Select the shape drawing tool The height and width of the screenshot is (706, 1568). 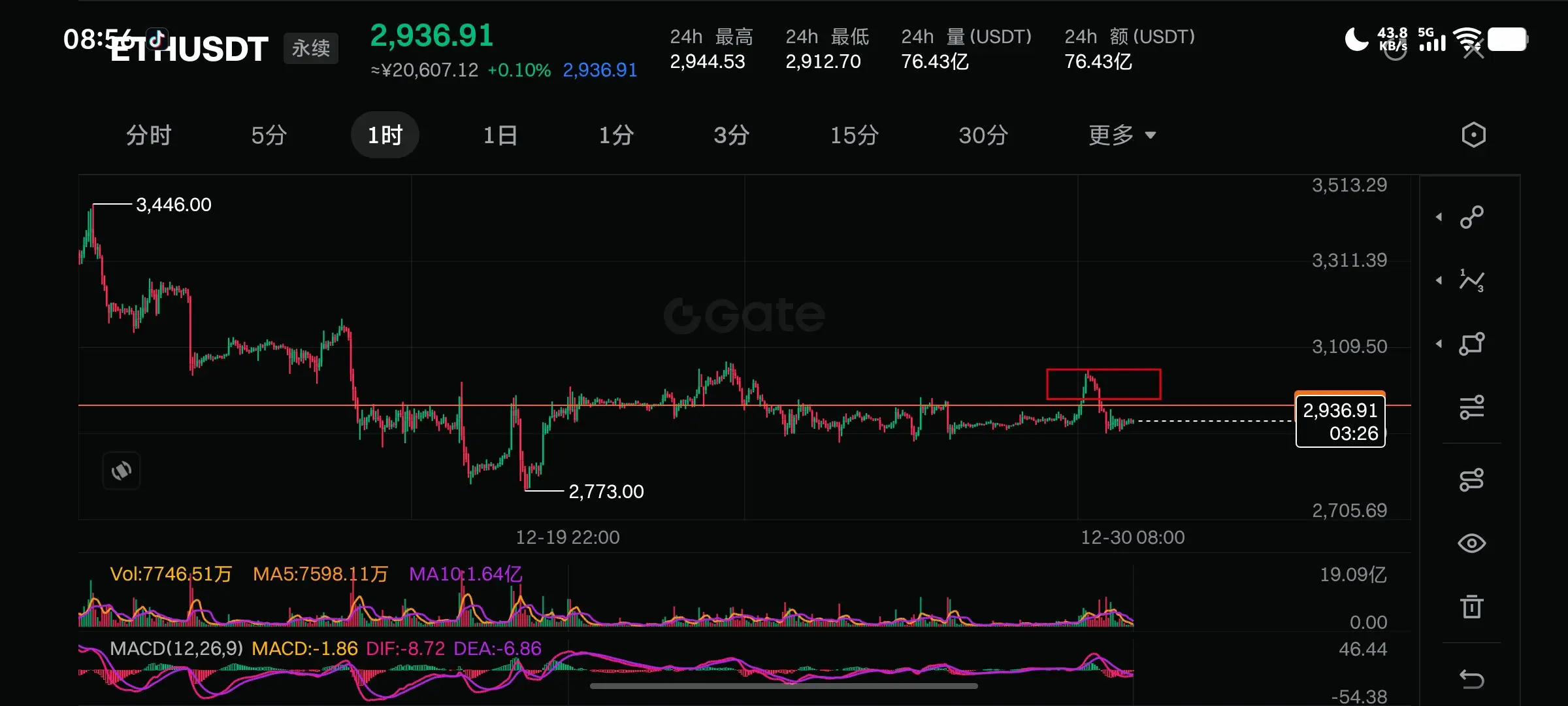(x=1472, y=344)
